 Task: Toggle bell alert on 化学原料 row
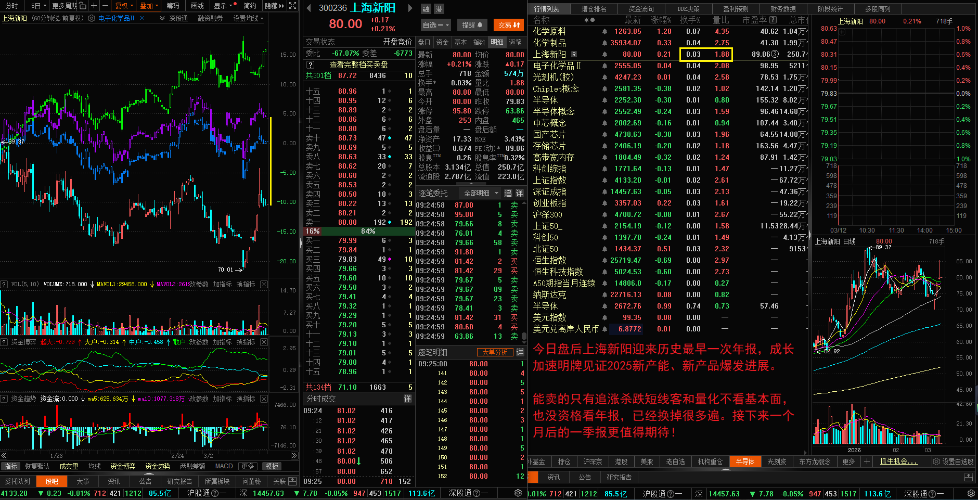604,31
